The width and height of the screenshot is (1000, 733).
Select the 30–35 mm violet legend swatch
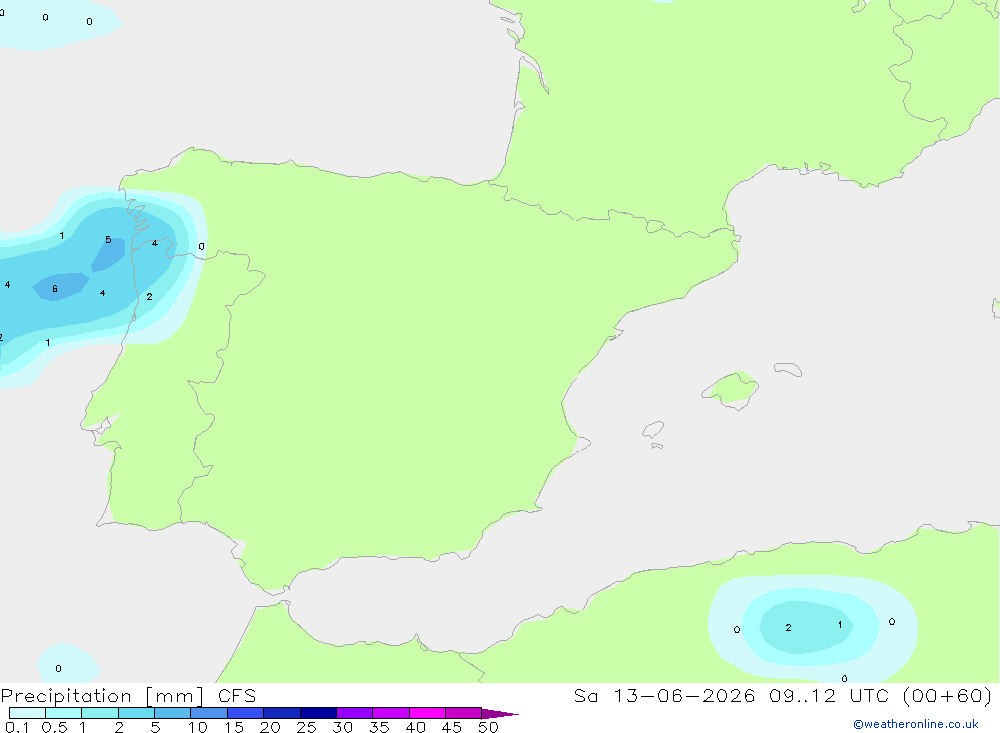click(354, 713)
